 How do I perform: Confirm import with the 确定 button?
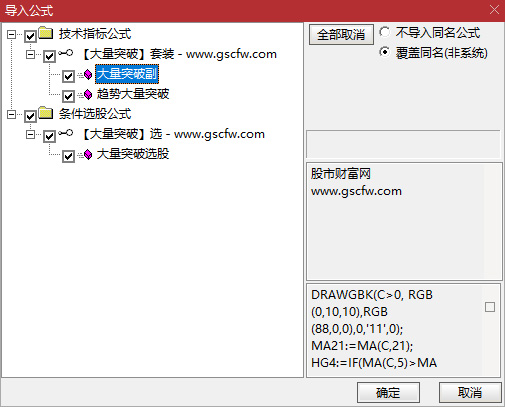(x=388, y=392)
